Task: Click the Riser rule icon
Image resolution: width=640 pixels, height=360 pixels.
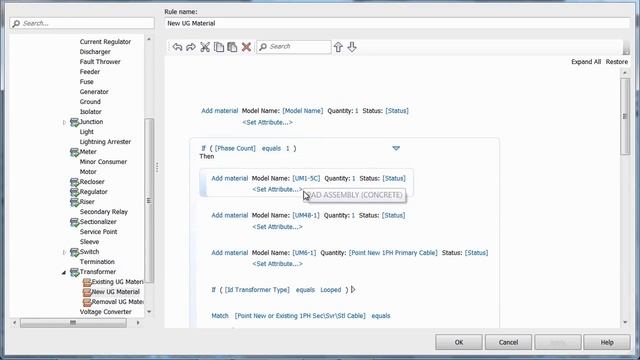Action: pos(74,202)
